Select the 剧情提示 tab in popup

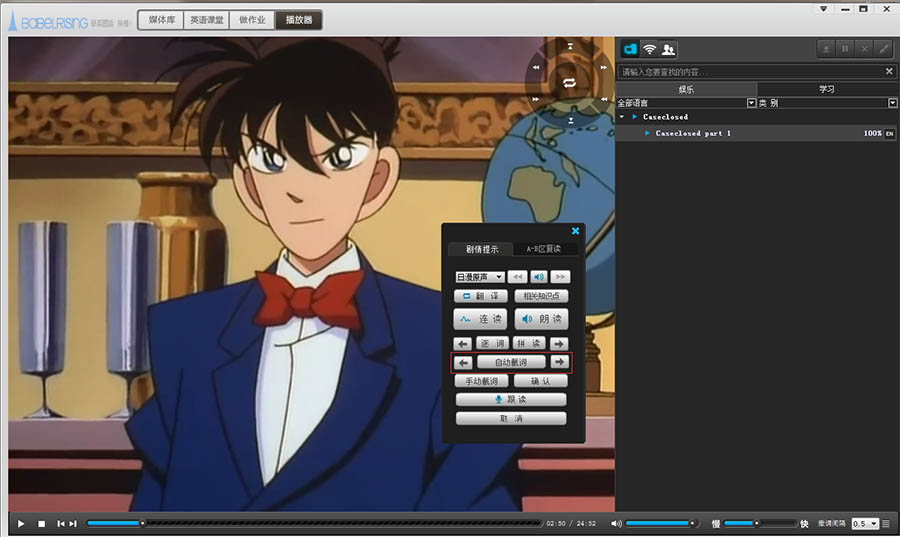(x=481, y=249)
